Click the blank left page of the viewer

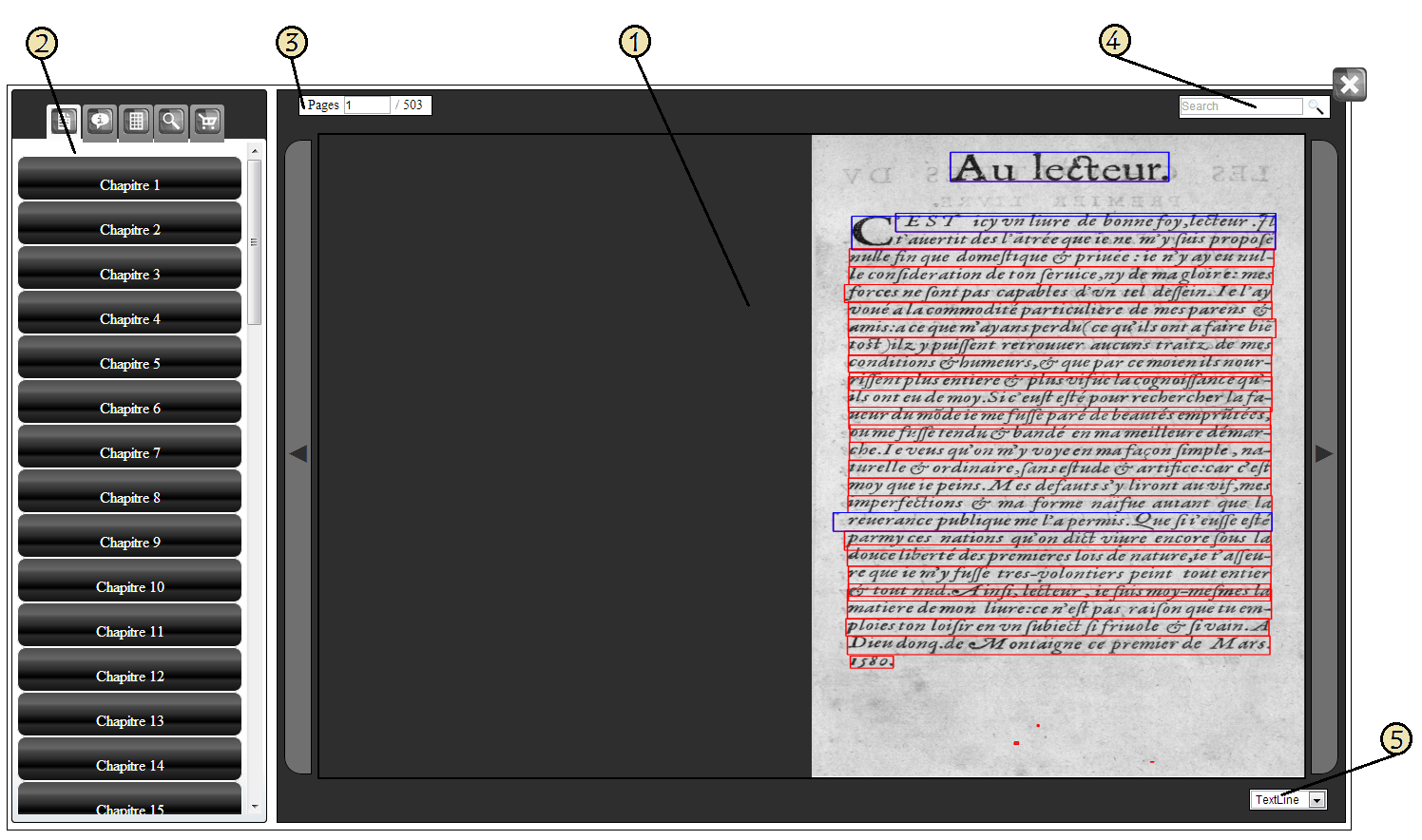coord(565,456)
